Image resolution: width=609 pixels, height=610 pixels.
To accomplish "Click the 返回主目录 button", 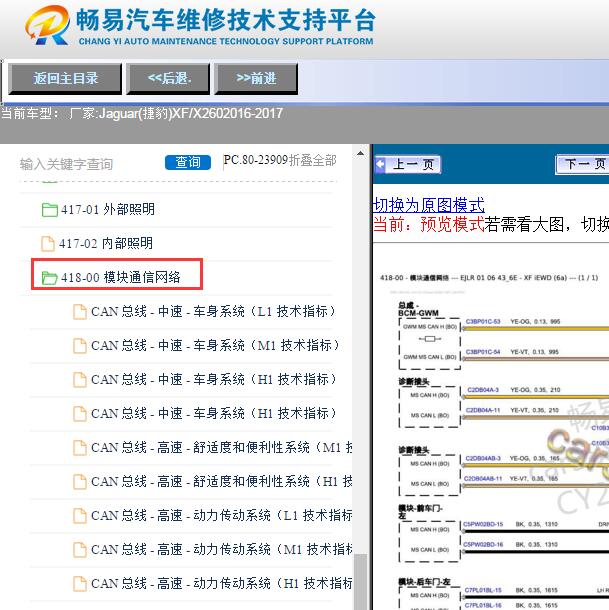I will point(65,79).
